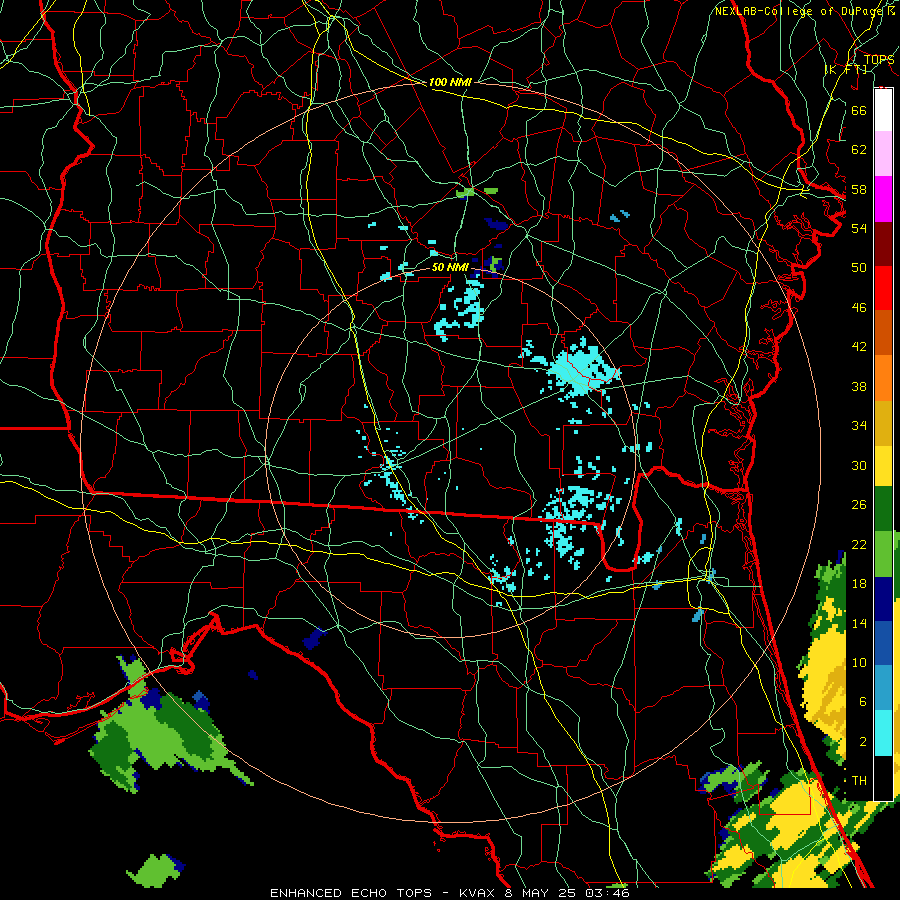This screenshot has width=900, height=900.
Task: Click the 58 legend value
Action: [859, 189]
